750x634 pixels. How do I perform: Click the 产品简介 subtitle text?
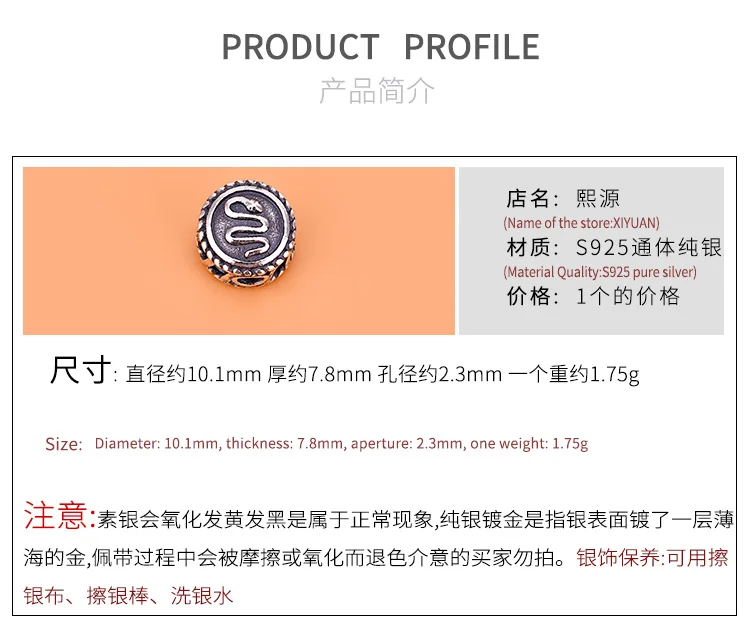(x=377, y=90)
